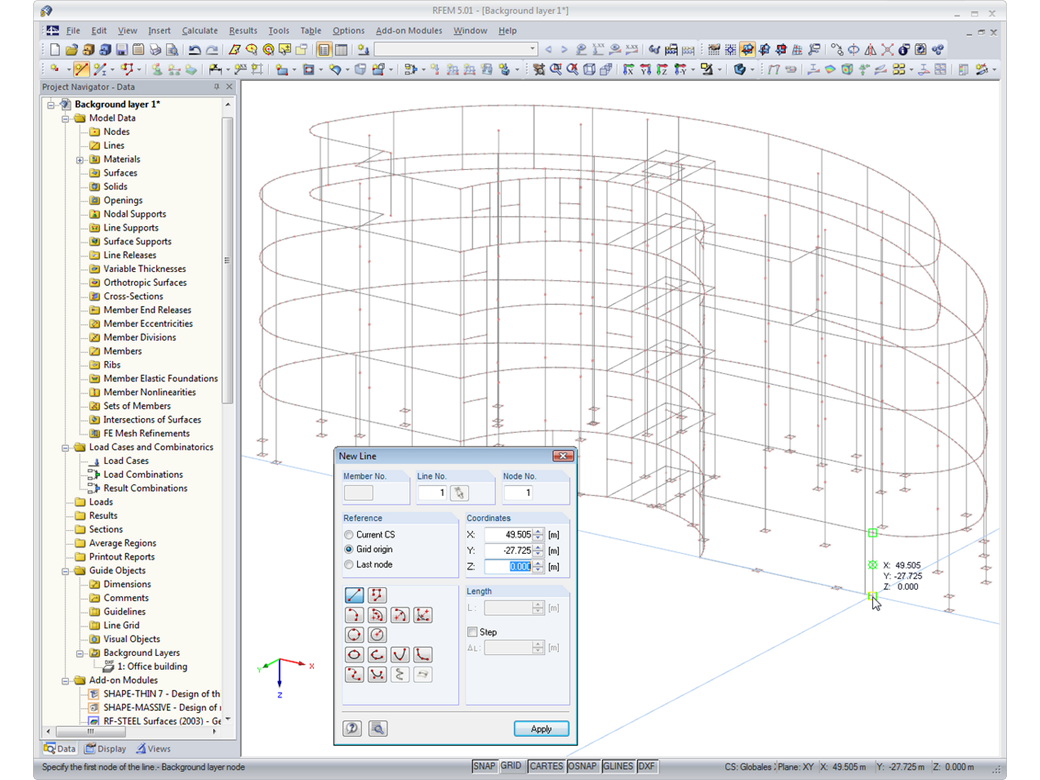The image size is (1040, 780).
Task: Open the Calculate menu
Action: pos(199,31)
